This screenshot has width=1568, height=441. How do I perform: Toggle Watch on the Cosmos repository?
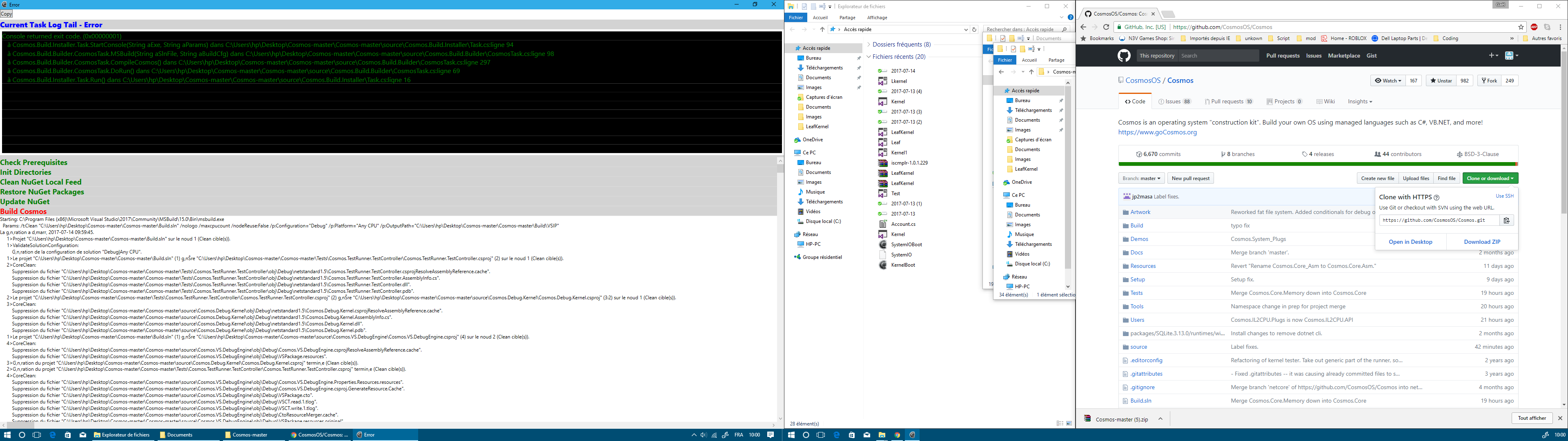pyautogui.click(x=1386, y=80)
